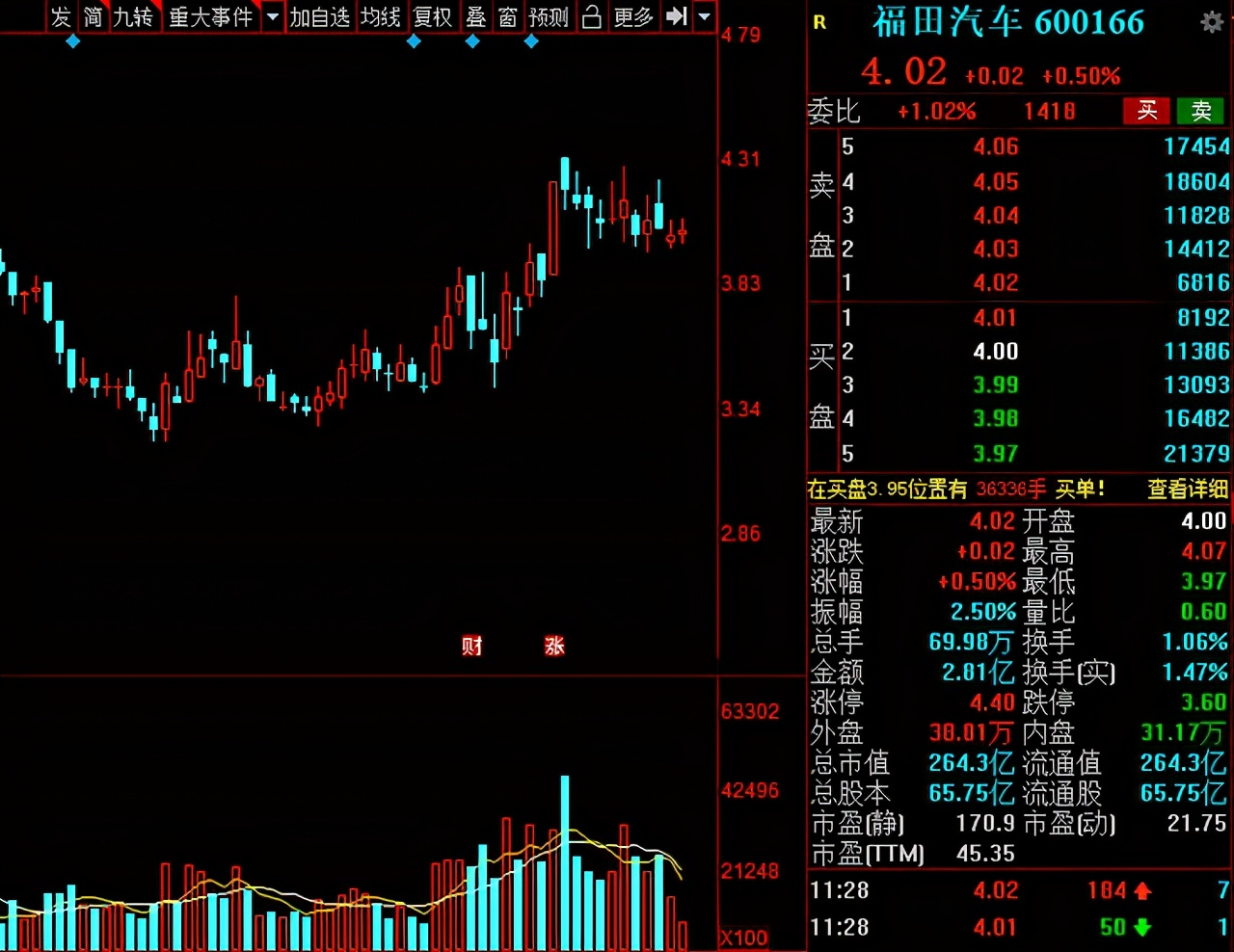The width and height of the screenshot is (1234, 952).
Task: Click sell level 4 price 4.05
Action: tap(996, 181)
